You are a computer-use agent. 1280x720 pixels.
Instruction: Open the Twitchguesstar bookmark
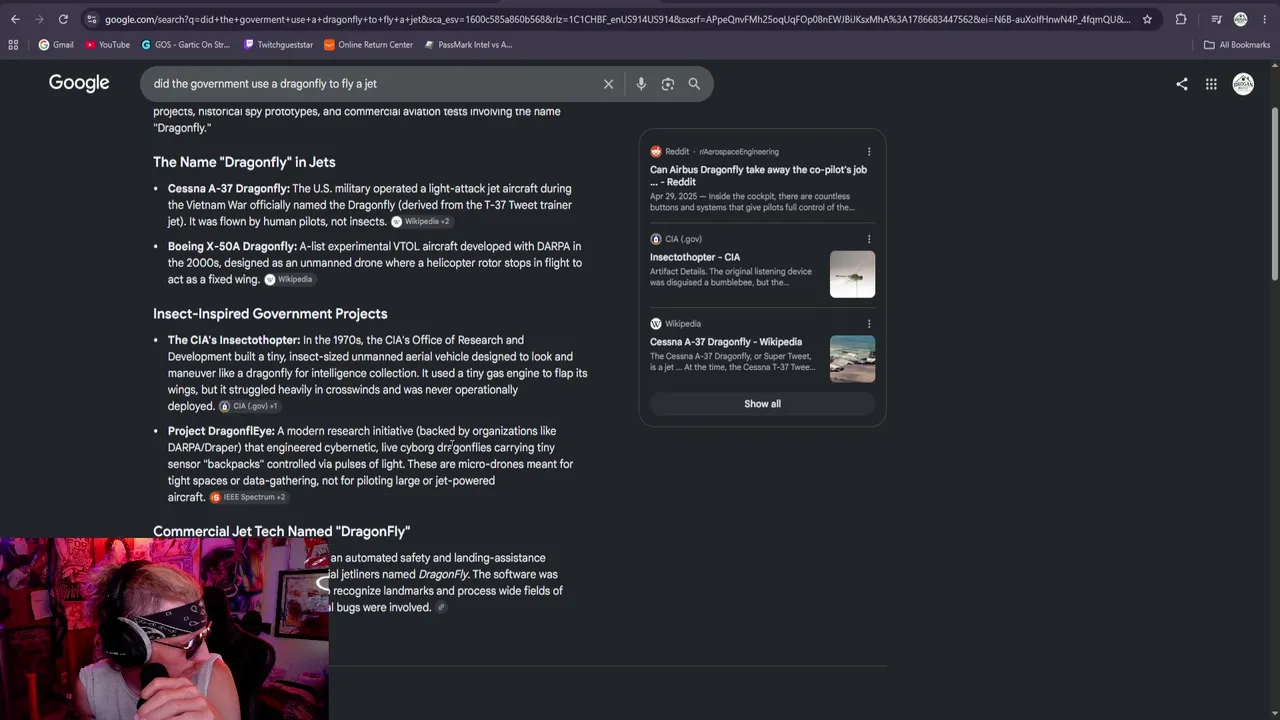[x=277, y=45]
